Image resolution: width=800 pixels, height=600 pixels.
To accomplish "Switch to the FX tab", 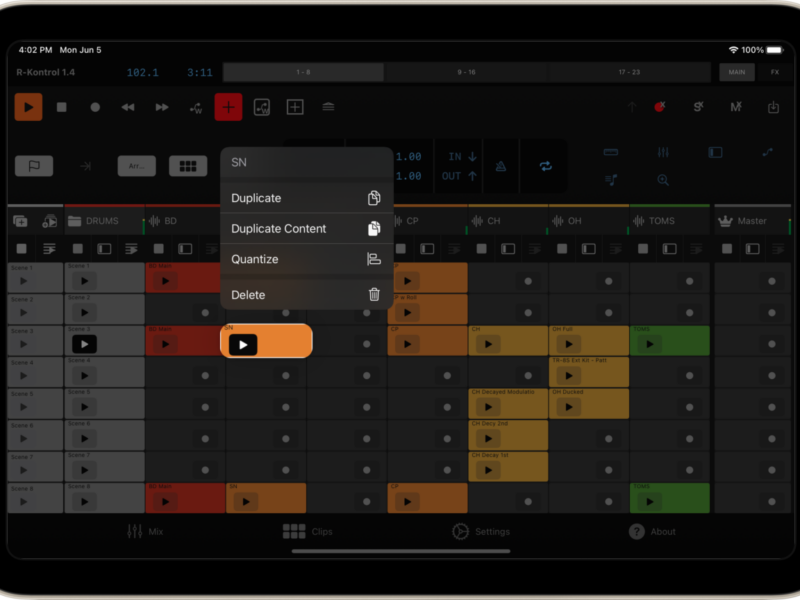I will (775, 72).
